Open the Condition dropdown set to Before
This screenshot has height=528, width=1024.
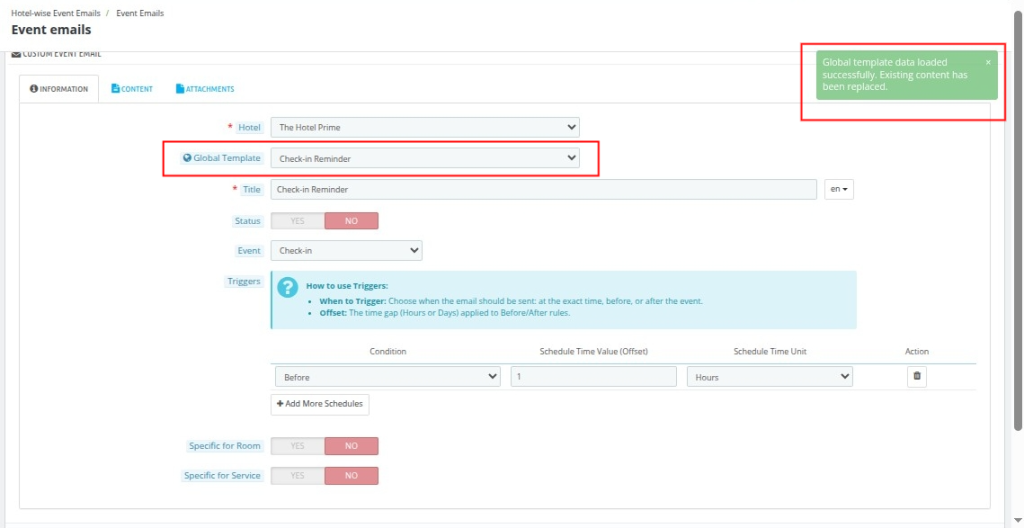point(386,377)
